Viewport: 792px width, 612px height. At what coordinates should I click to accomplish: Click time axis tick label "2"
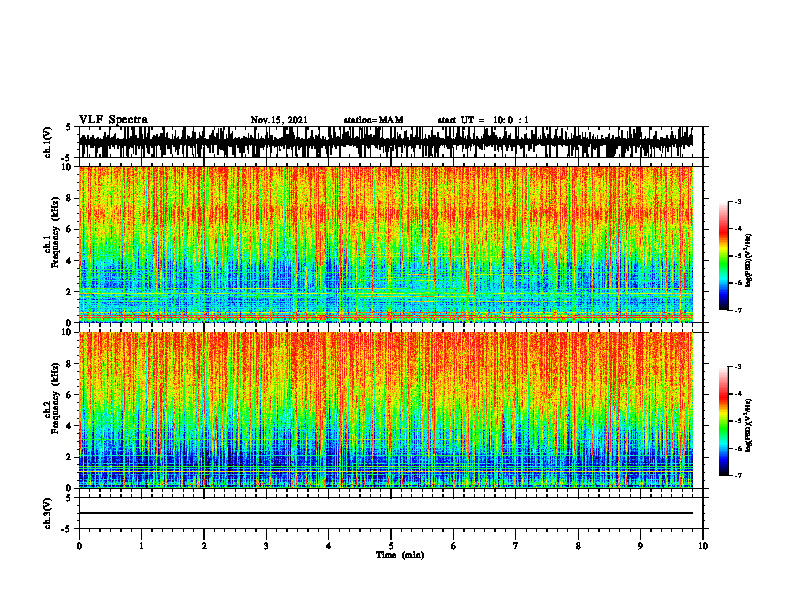click(204, 546)
